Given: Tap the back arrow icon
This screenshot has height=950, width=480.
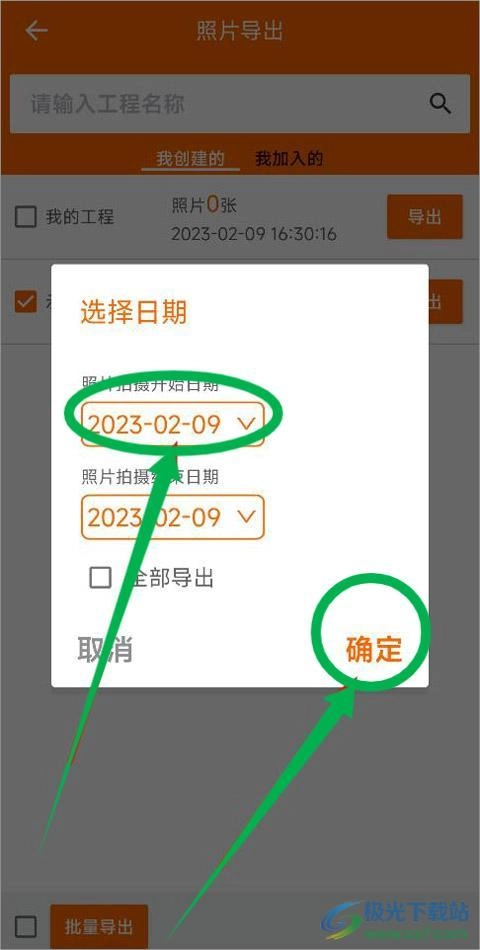Looking at the screenshot, I should point(36,30).
